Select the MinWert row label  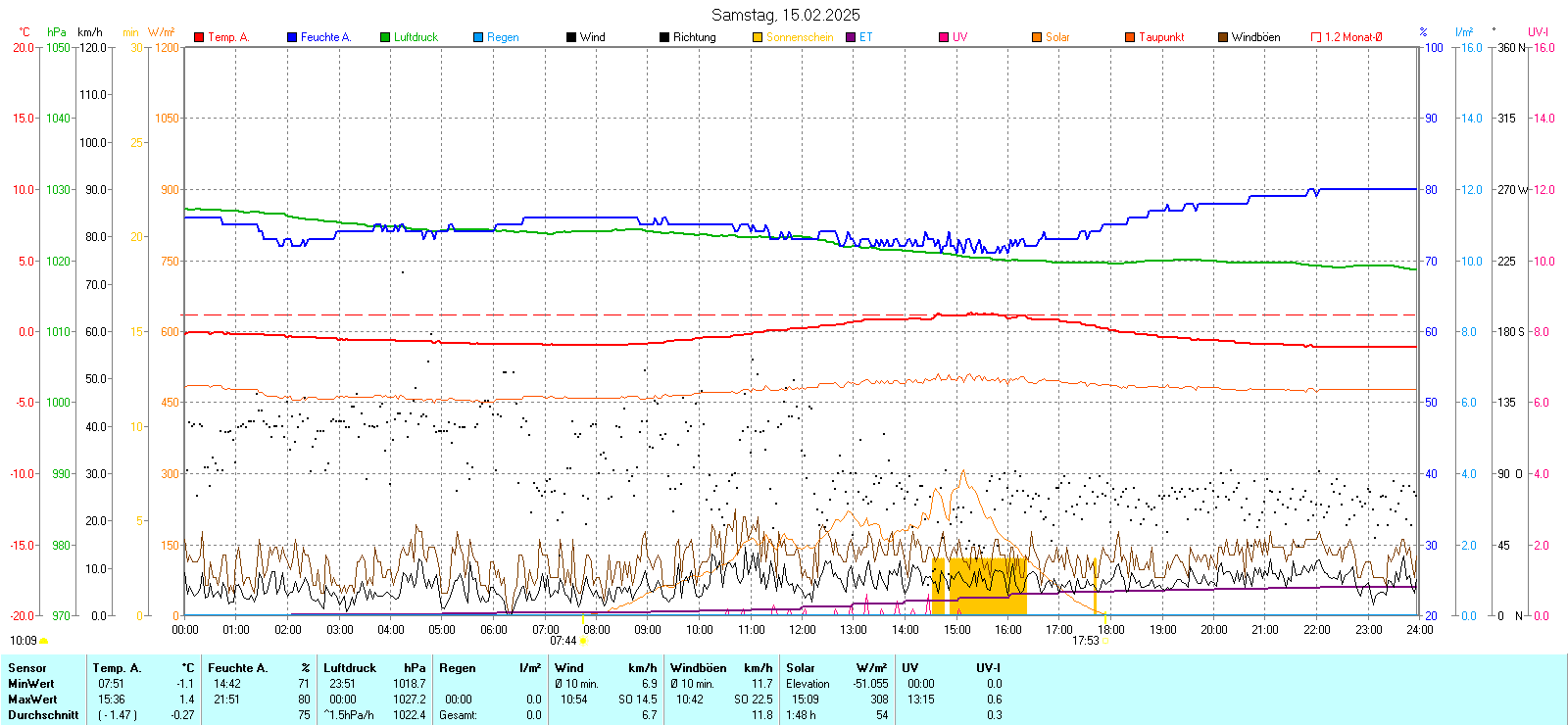click(x=31, y=684)
